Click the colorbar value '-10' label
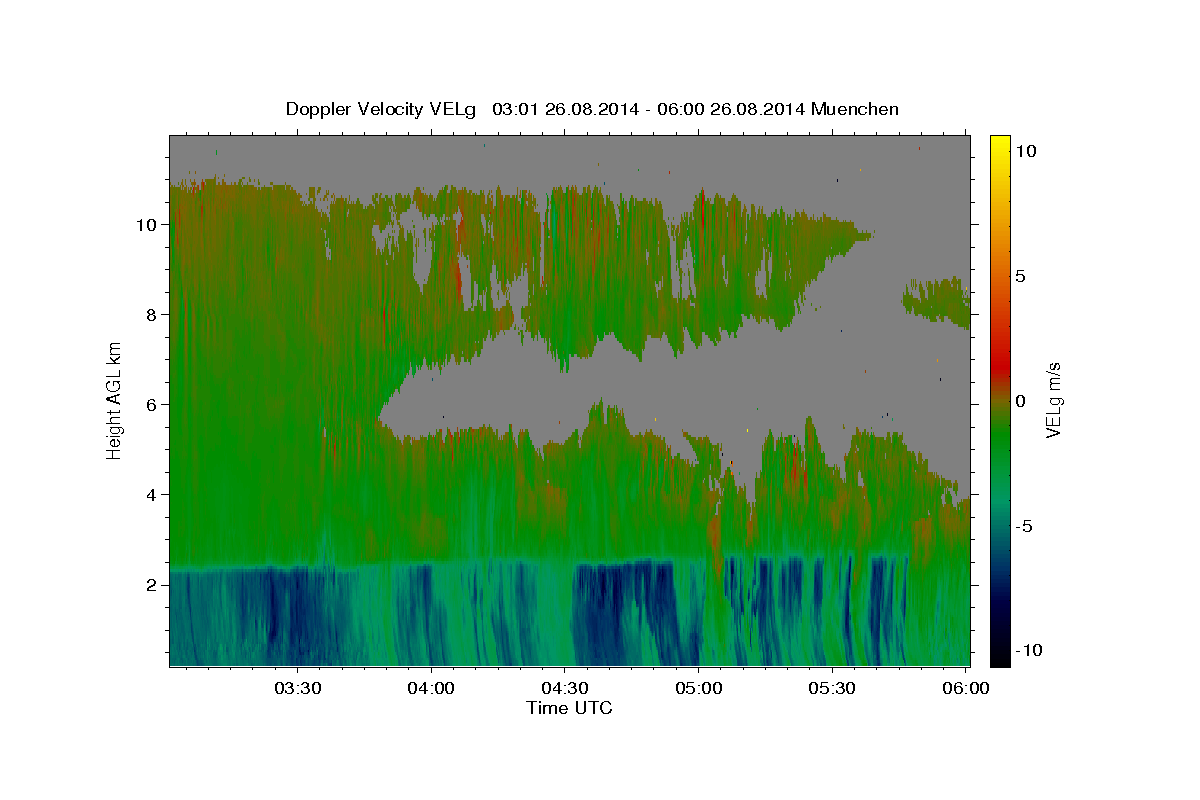 tap(1027, 651)
